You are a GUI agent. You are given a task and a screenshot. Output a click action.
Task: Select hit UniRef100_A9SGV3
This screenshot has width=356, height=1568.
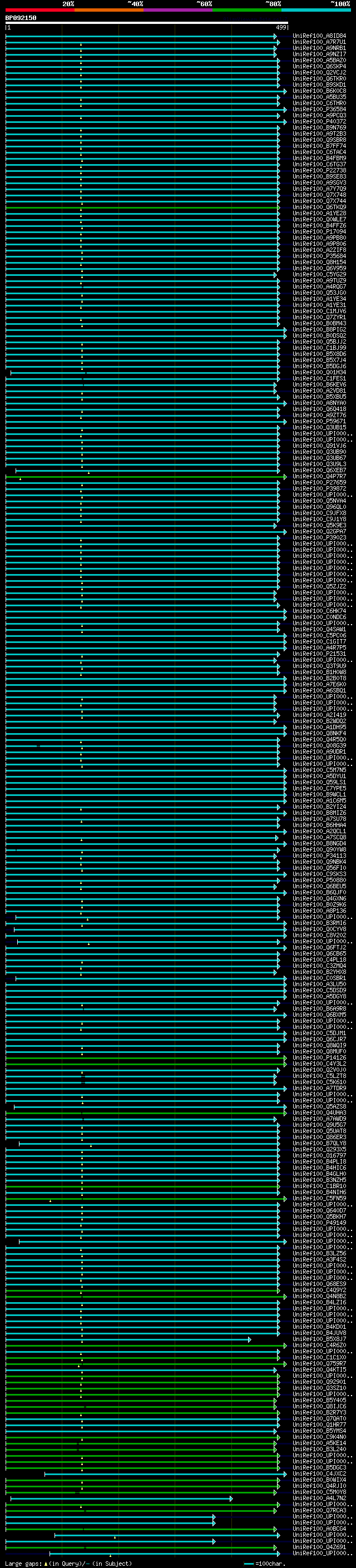(x=319, y=182)
